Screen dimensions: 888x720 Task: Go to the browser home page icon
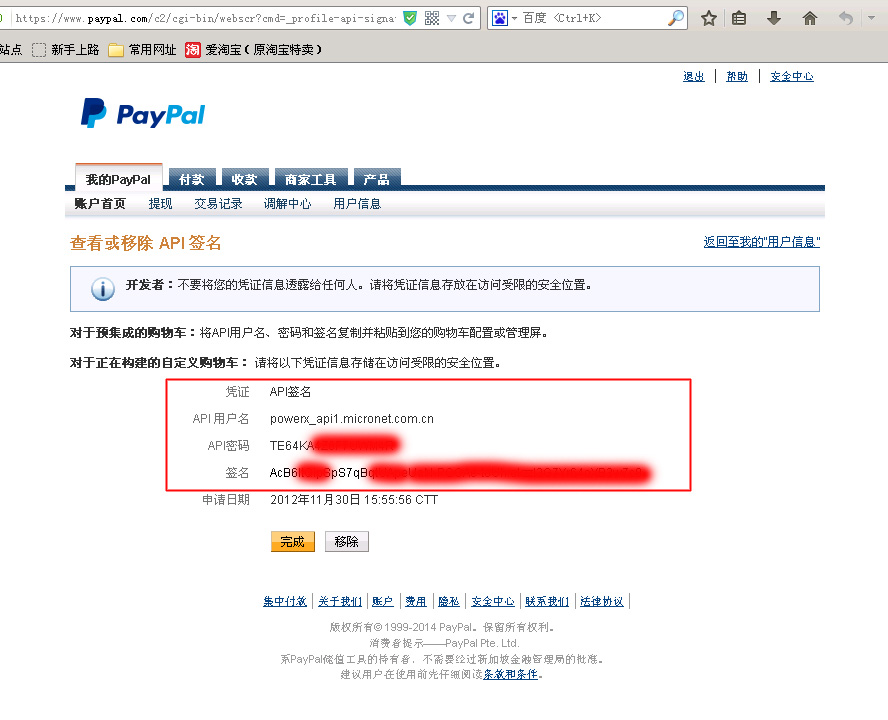coord(810,19)
